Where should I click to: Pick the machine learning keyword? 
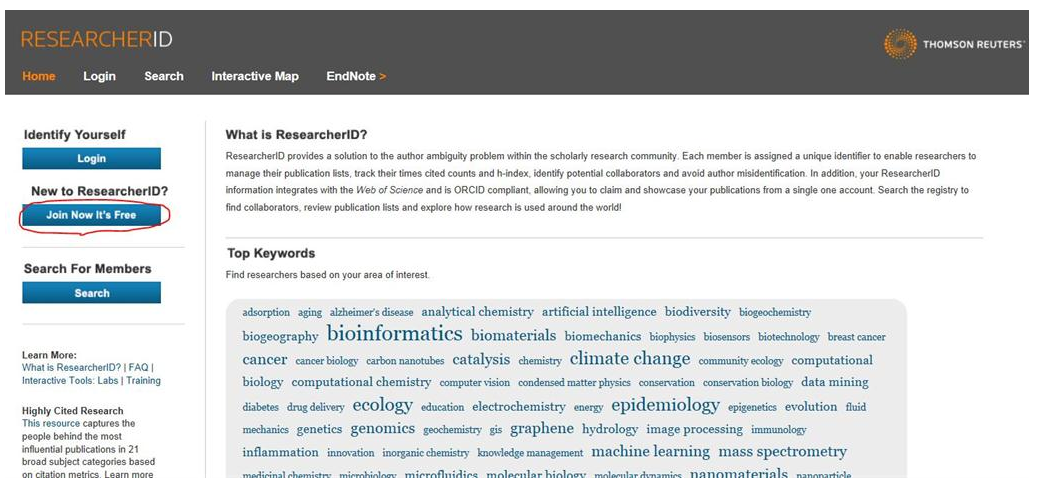(650, 452)
